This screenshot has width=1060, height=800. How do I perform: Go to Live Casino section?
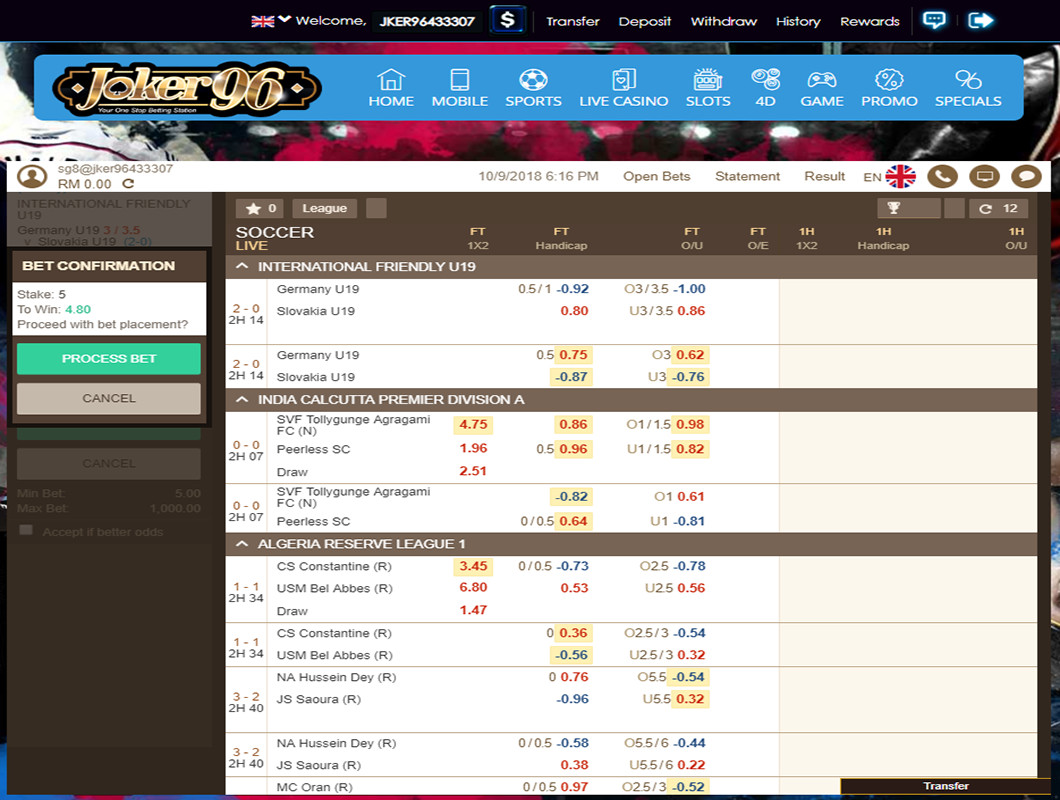coord(623,88)
